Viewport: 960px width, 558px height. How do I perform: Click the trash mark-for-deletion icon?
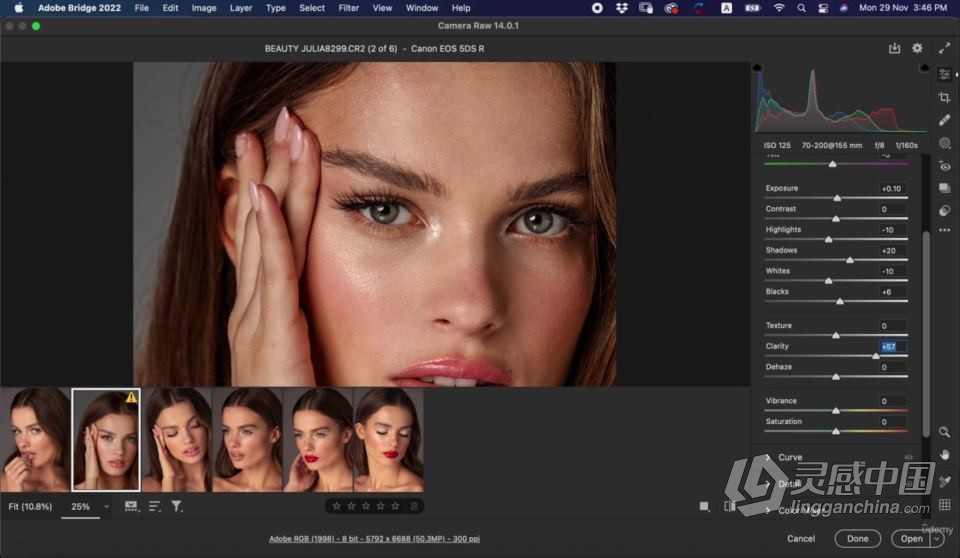click(x=414, y=506)
